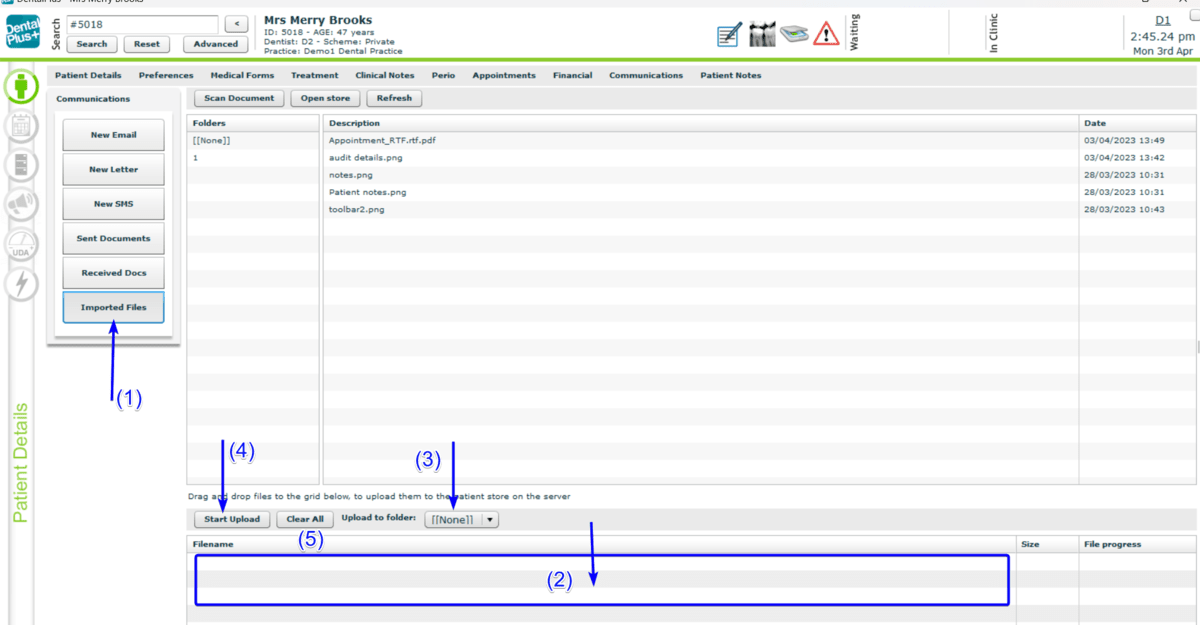Click the lightning bolt sidebar icon
Image resolution: width=1200 pixels, height=625 pixels.
pyautogui.click(x=21, y=284)
